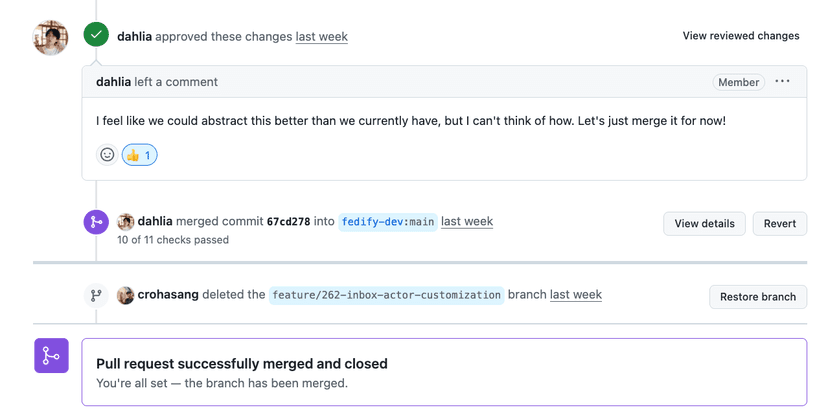Open commit 67cd278 link
The width and height of the screenshot is (828, 417).
click(x=288, y=222)
